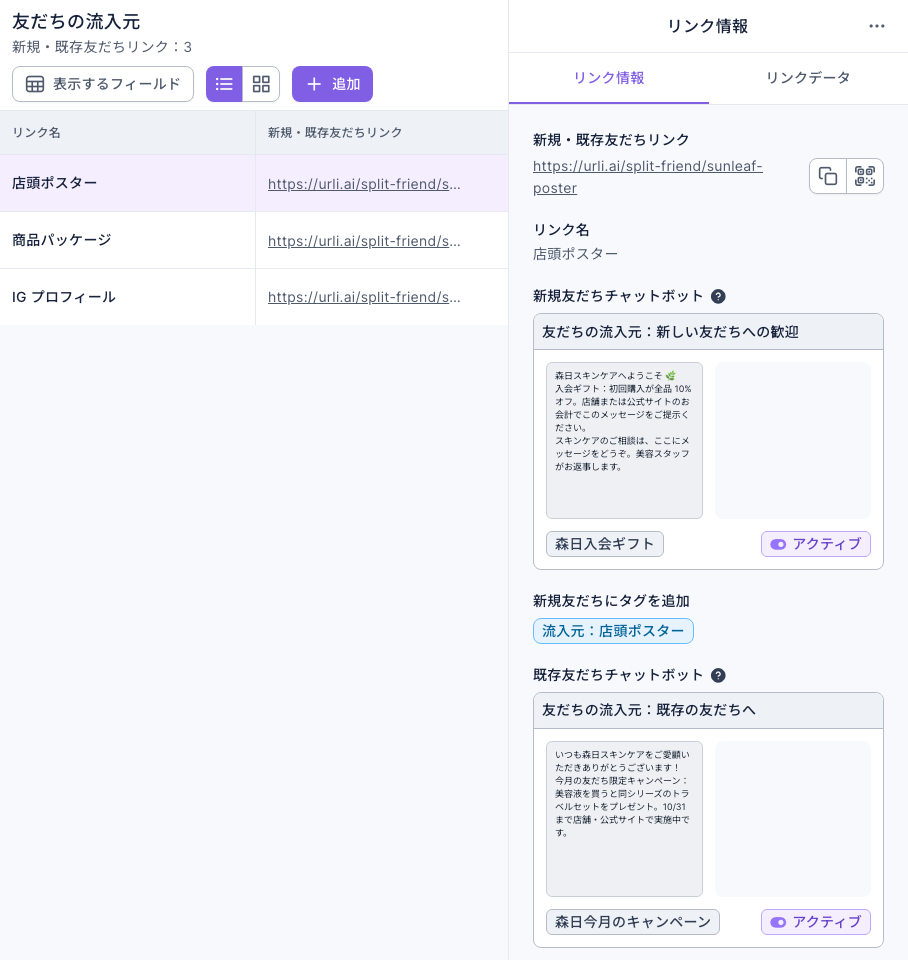Click the 新規・既存友だちリンク column header

pyautogui.click(x=381, y=133)
